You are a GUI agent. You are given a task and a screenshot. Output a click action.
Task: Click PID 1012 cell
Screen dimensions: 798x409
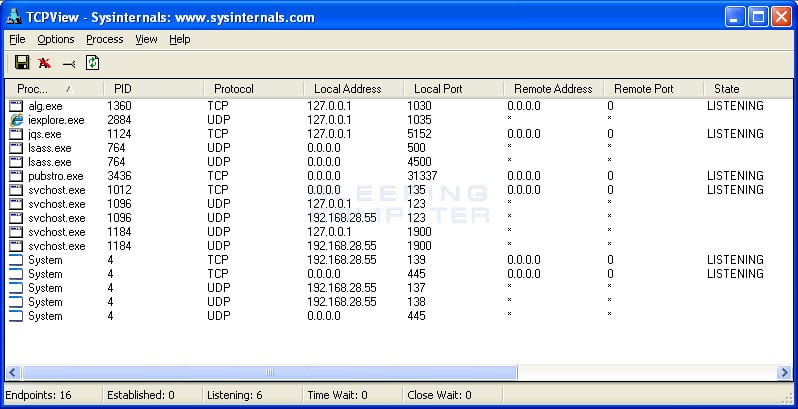pyautogui.click(x=119, y=190)
